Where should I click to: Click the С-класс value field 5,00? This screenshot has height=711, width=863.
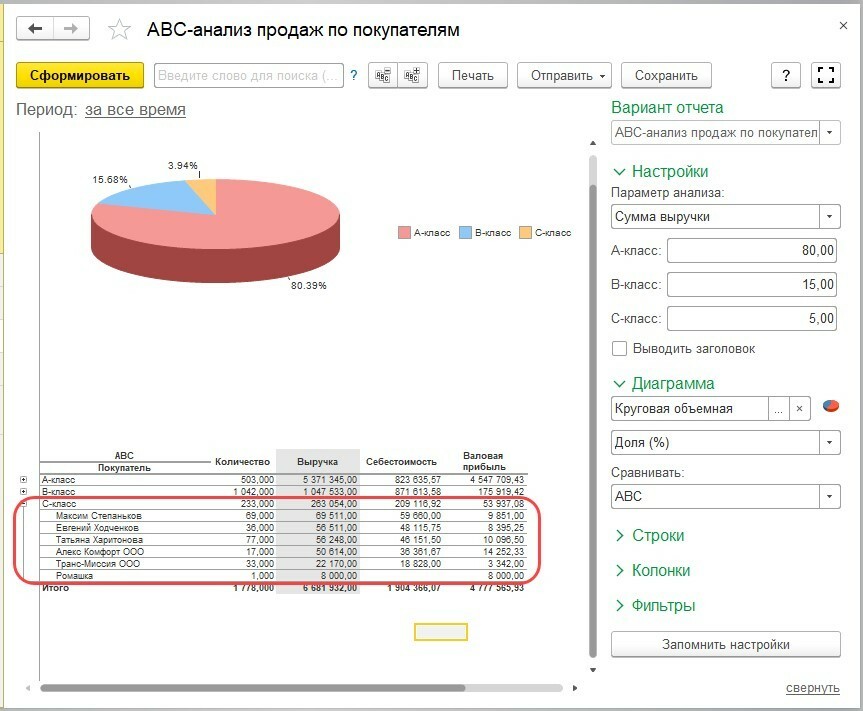coord(752,318)
